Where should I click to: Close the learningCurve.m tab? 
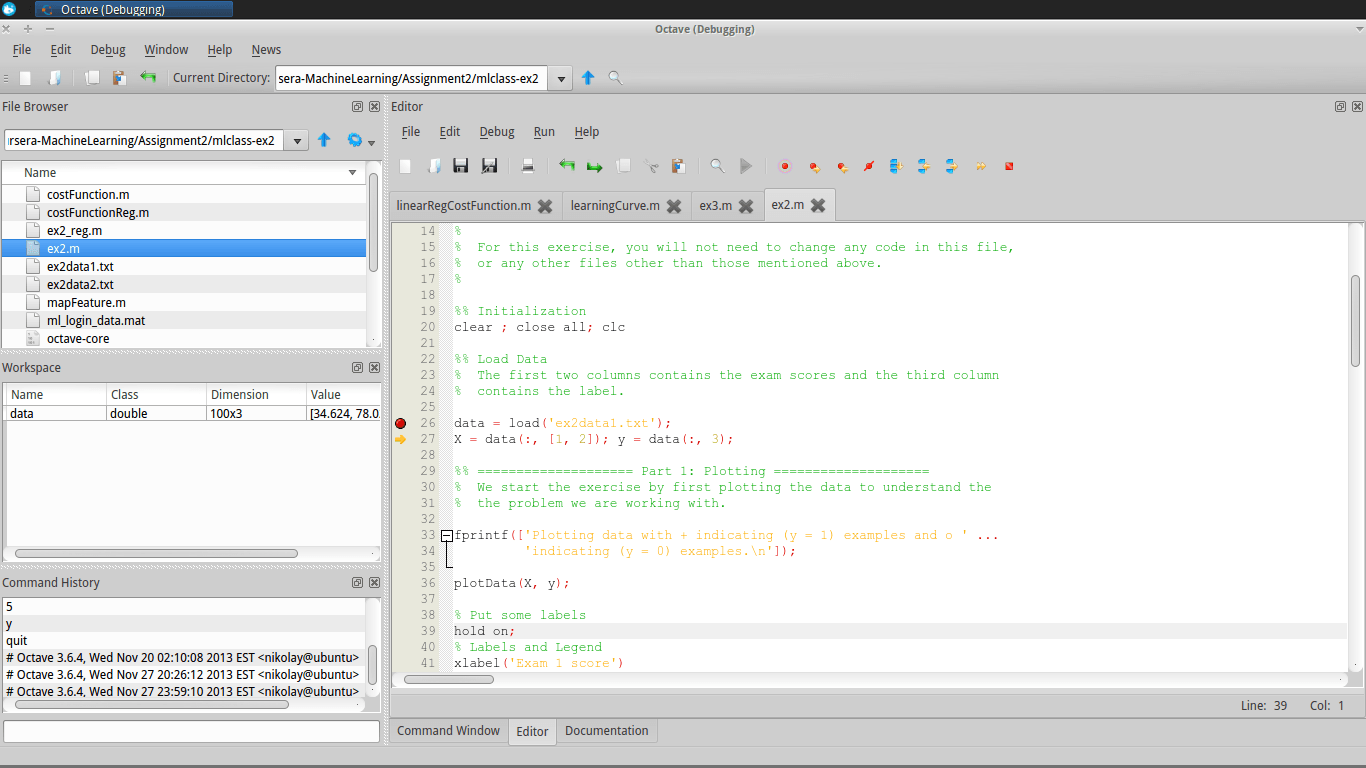pos(673,205)
